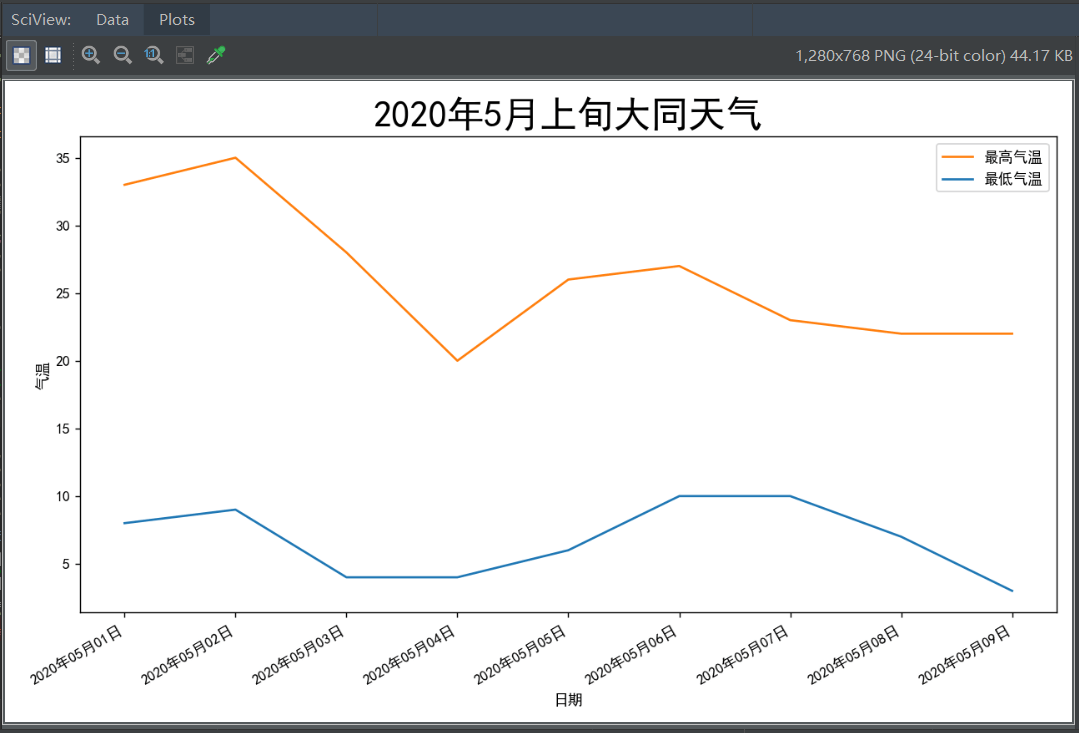
Task: Click the 气温 y-axis label
Action: tap(43, 376)
